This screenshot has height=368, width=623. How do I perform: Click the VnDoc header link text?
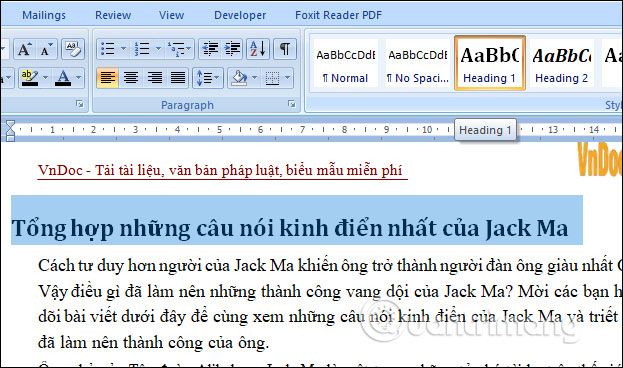[221, 170]
